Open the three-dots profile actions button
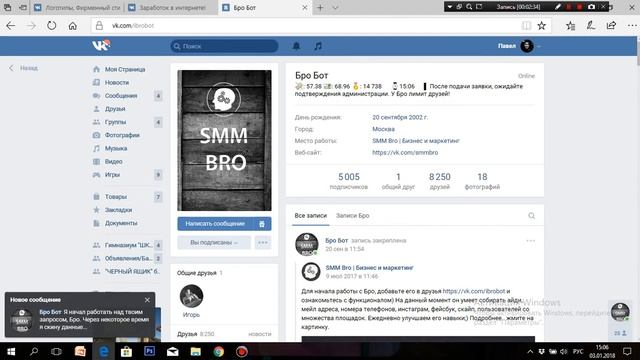The width and height of the screenshot is (640, 360). (263, 242)
